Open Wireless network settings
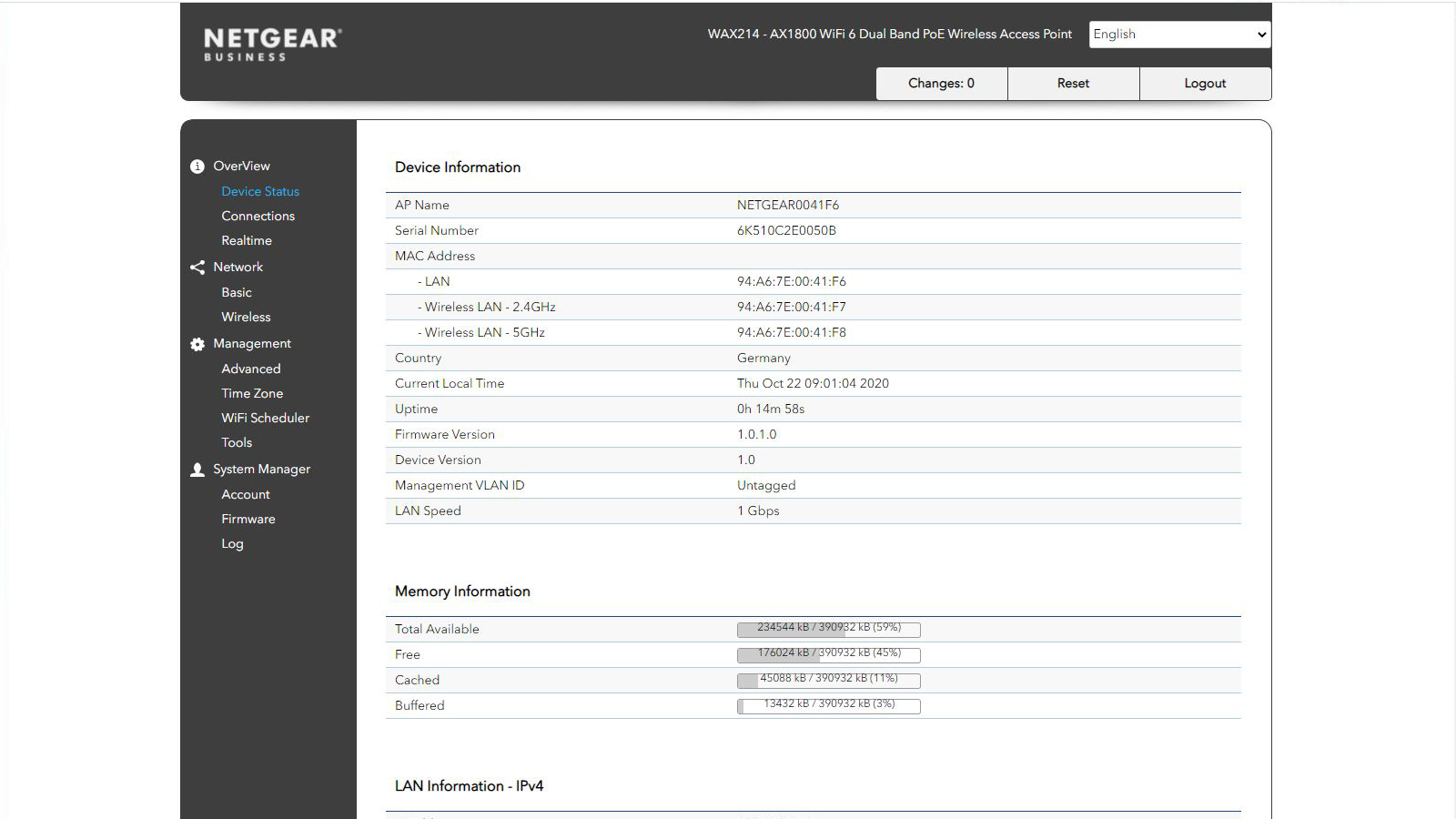1456x819 pixels. pyautogui.click(x=246, y=318)
